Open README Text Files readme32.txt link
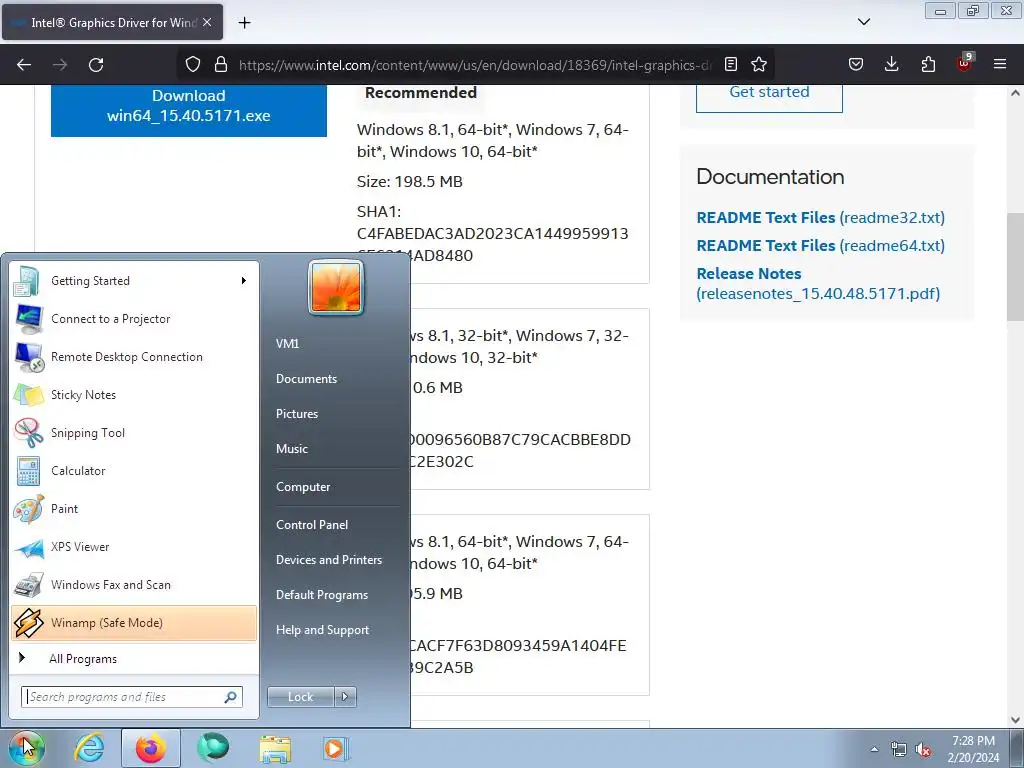Image resolution: width=1024 pixels, height=768 pixels. (820, 217)
